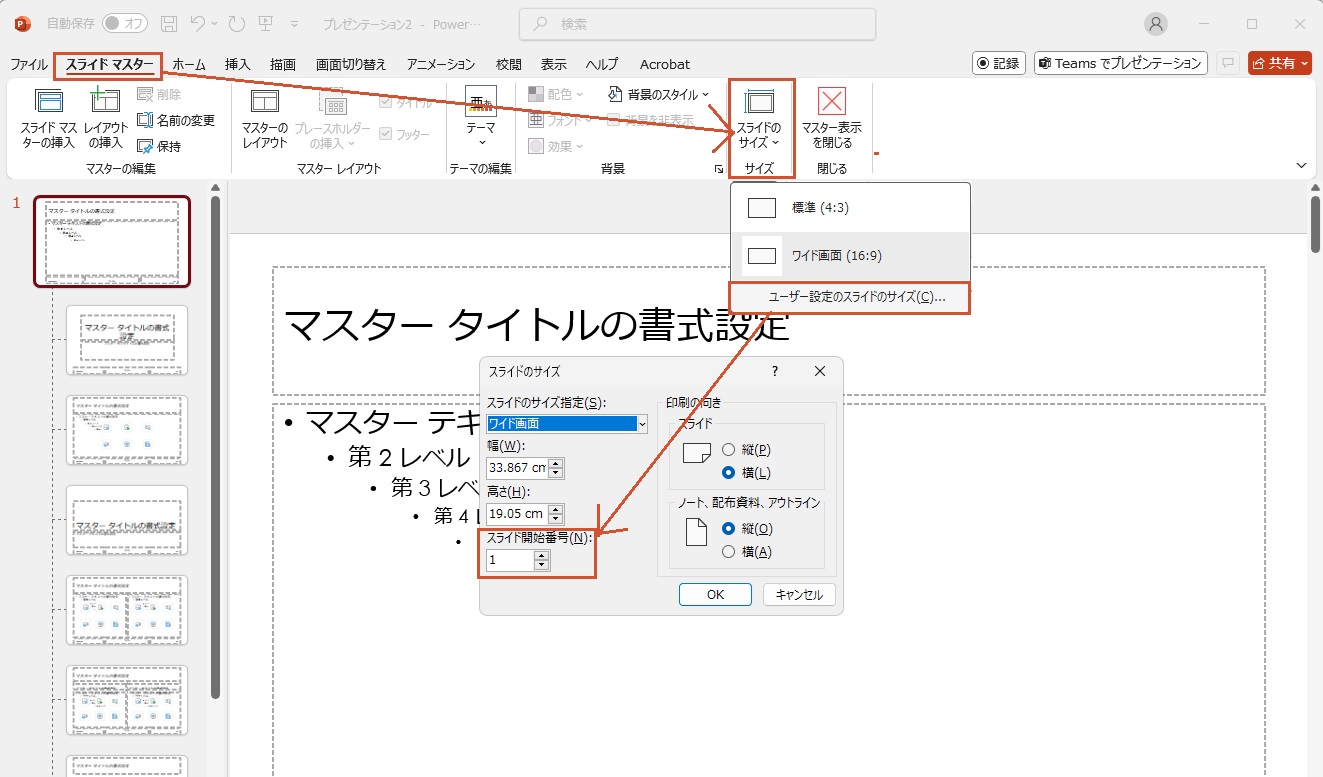Screen dimensions: 1323x777
Task: Open the Themes (テーマ) gallery
Action: click(x=481, y=118)
